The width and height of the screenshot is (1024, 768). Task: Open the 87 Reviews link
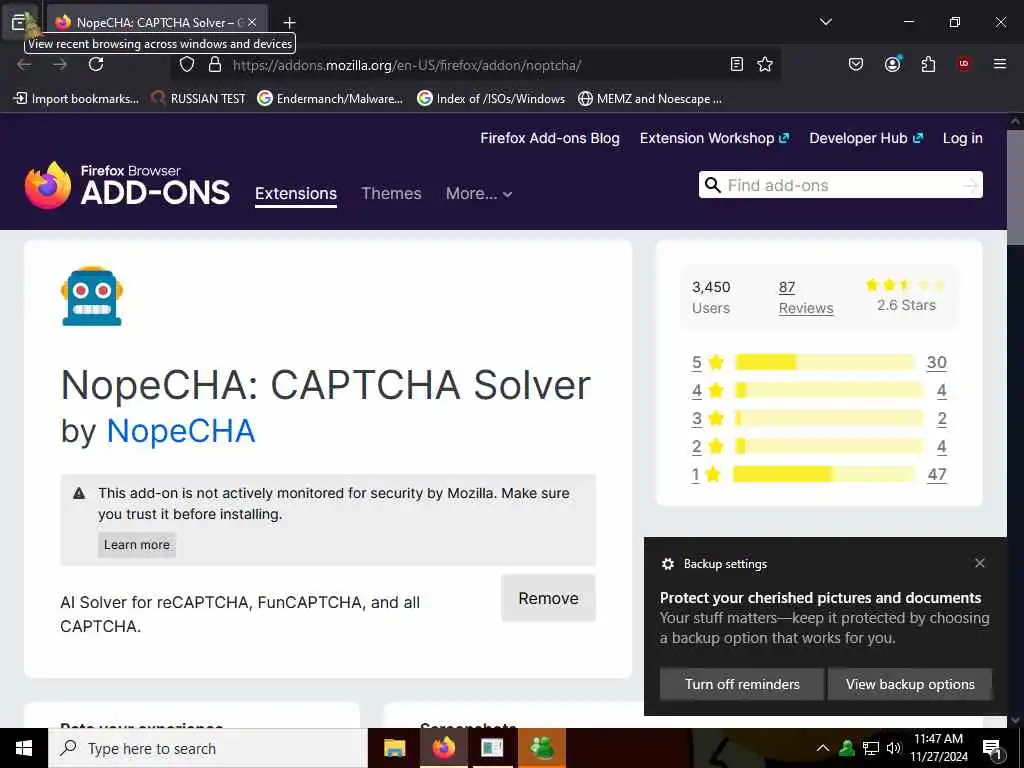(x=806, y=298)
